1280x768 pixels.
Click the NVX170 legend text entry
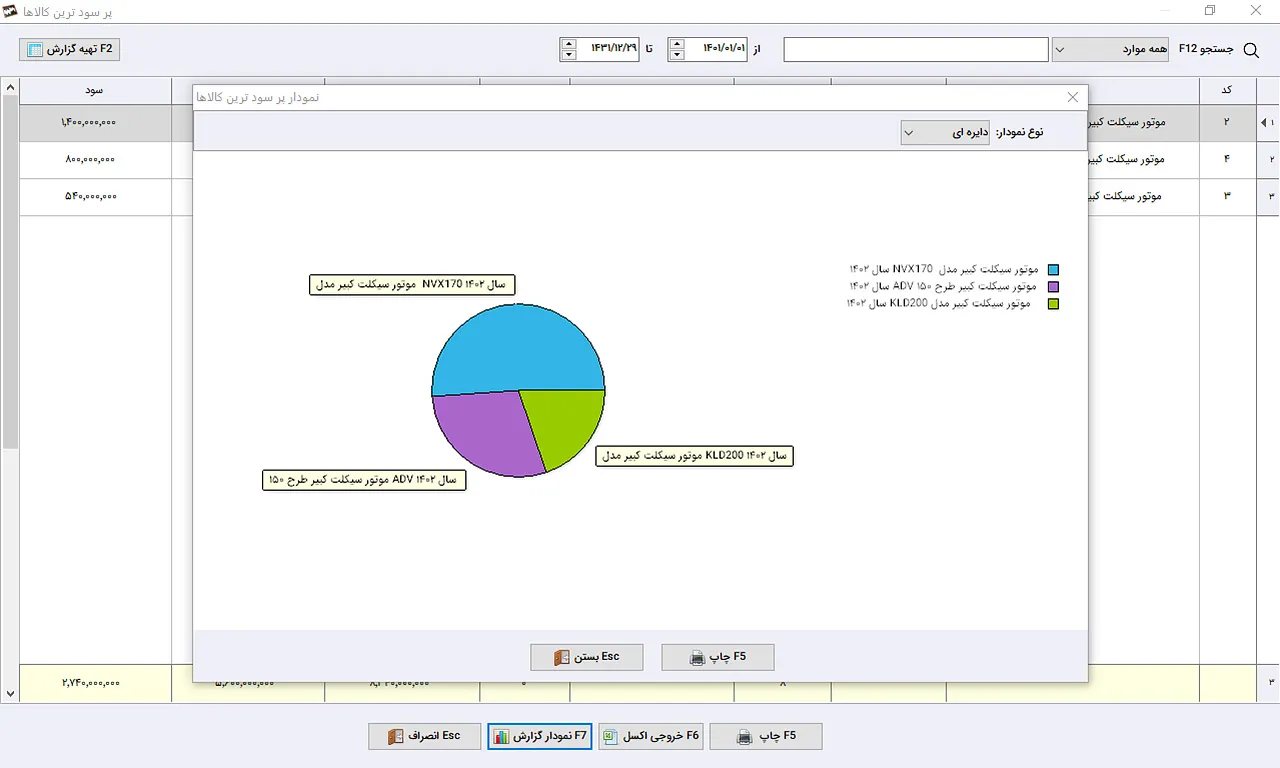pyautogui.click(x=944, y=270)
